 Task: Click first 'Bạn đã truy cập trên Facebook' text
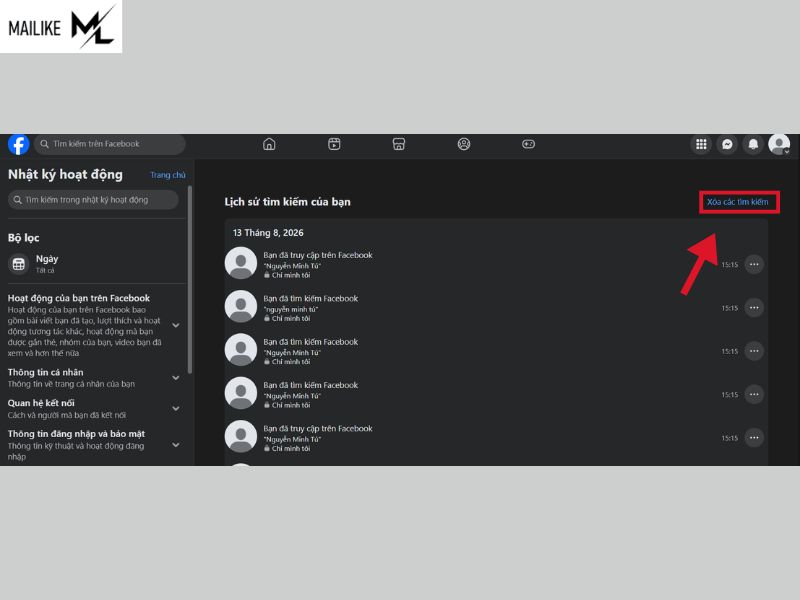(x=318, y=255)
